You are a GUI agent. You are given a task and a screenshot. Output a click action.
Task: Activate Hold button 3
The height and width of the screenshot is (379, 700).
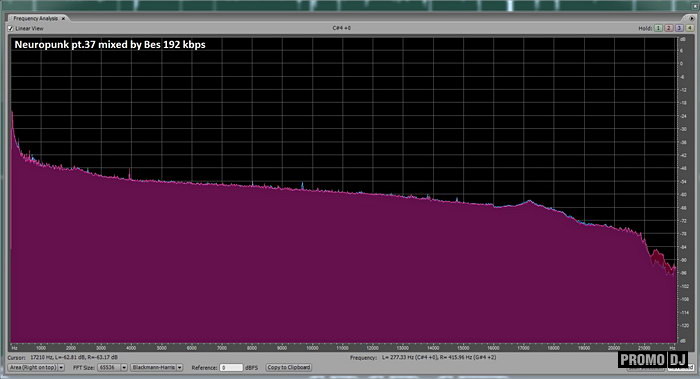tap(679, 28)
